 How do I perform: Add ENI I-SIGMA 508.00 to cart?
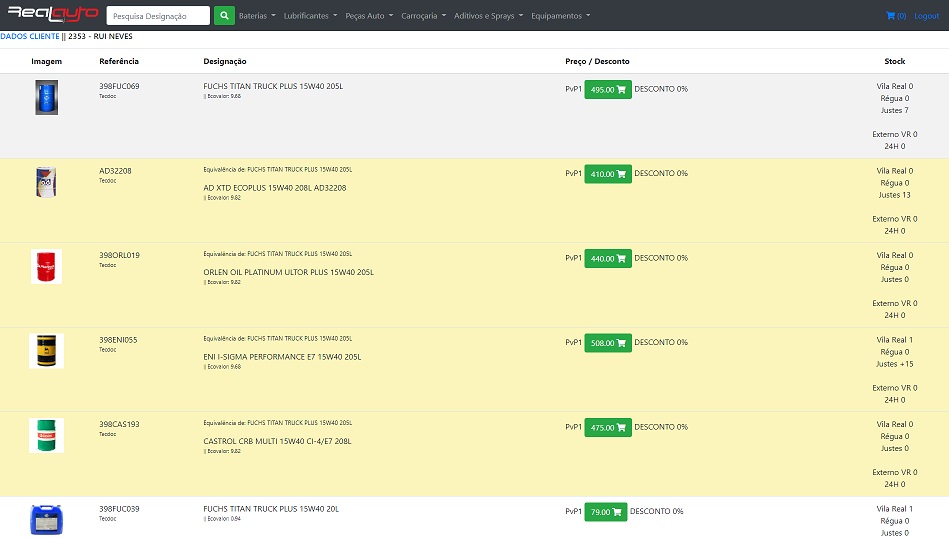(608, 343)
